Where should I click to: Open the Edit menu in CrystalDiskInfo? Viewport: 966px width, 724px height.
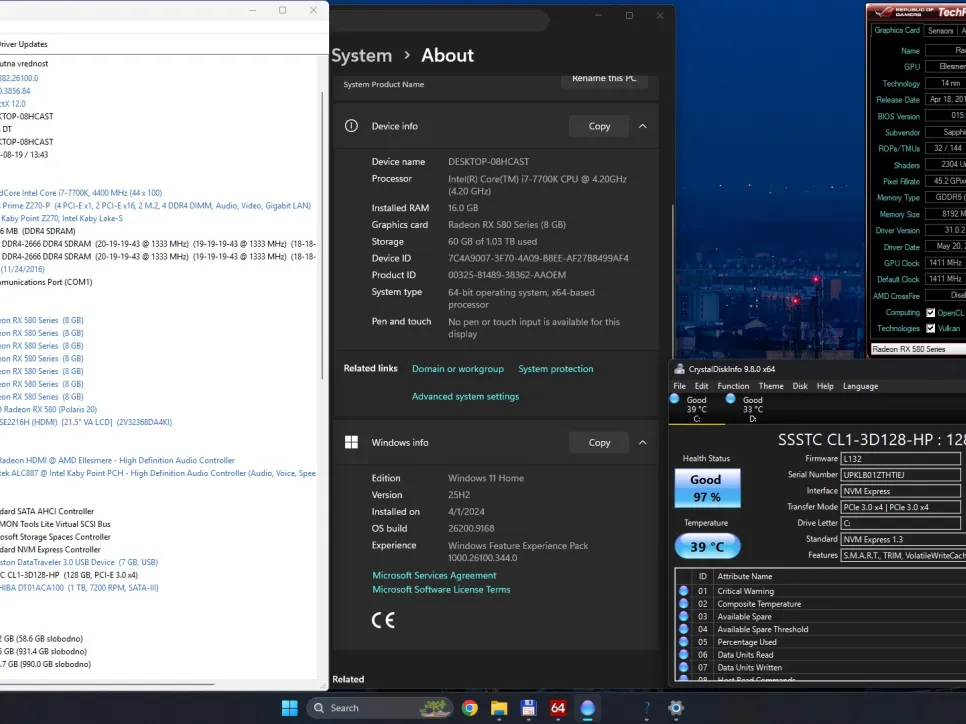pos(702,386)
